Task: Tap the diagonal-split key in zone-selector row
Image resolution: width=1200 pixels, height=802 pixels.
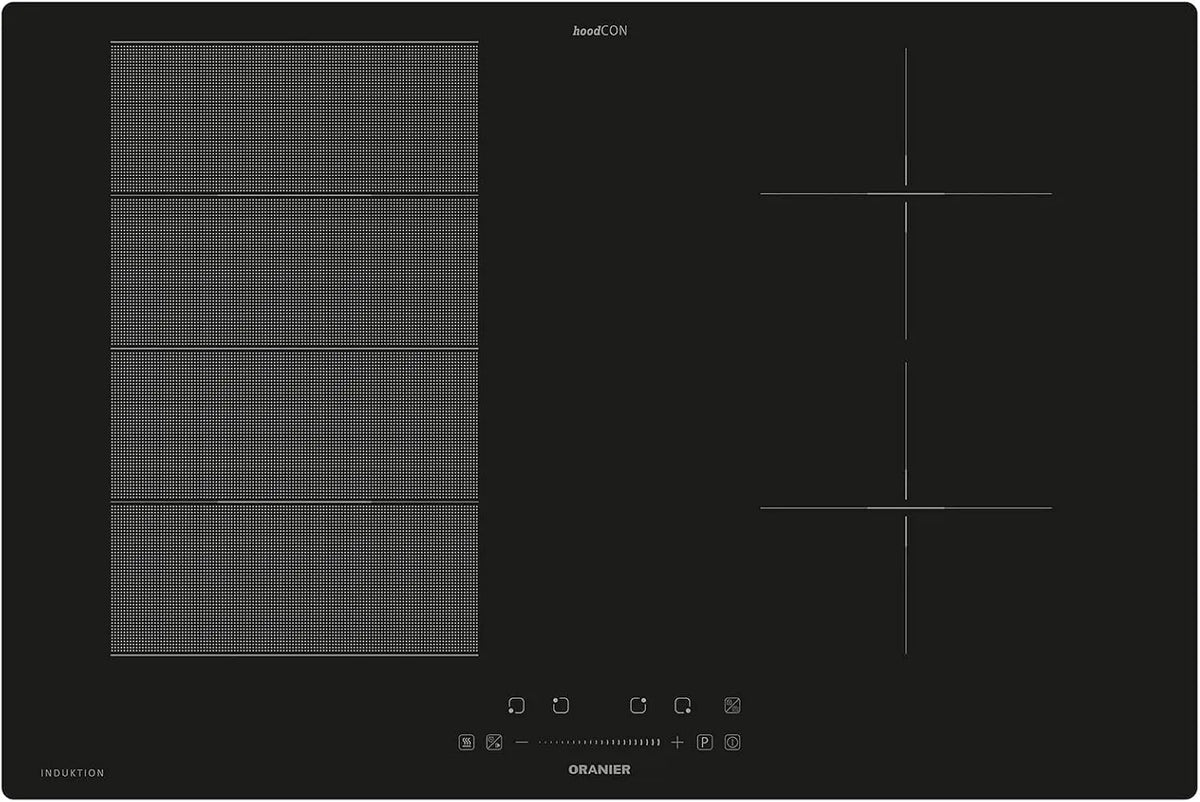Action: (732, 706)
